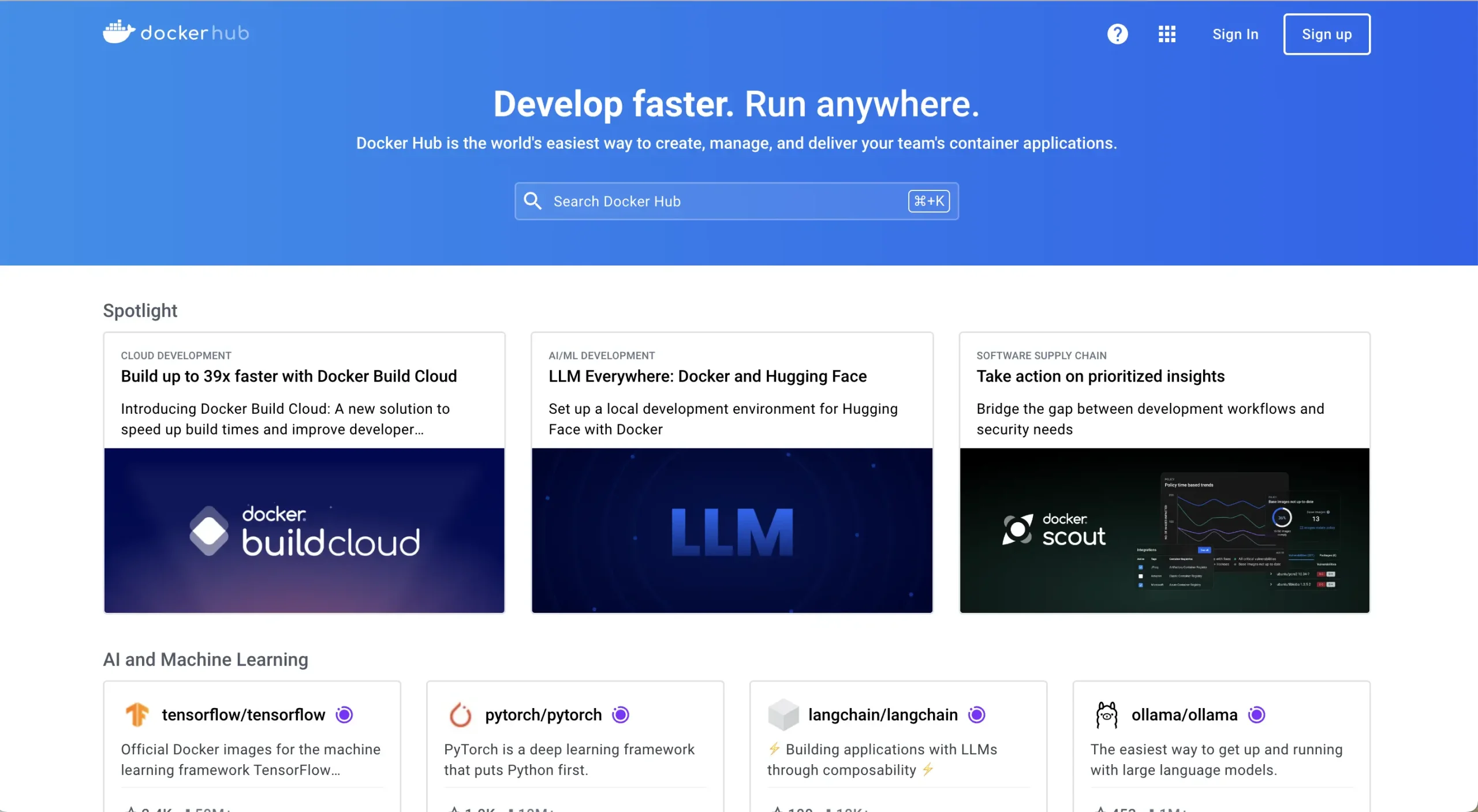Click the CLOUD DEVELOPMENT category label
The width and height of the screenshot is (1478, 812).
point(176,356)
